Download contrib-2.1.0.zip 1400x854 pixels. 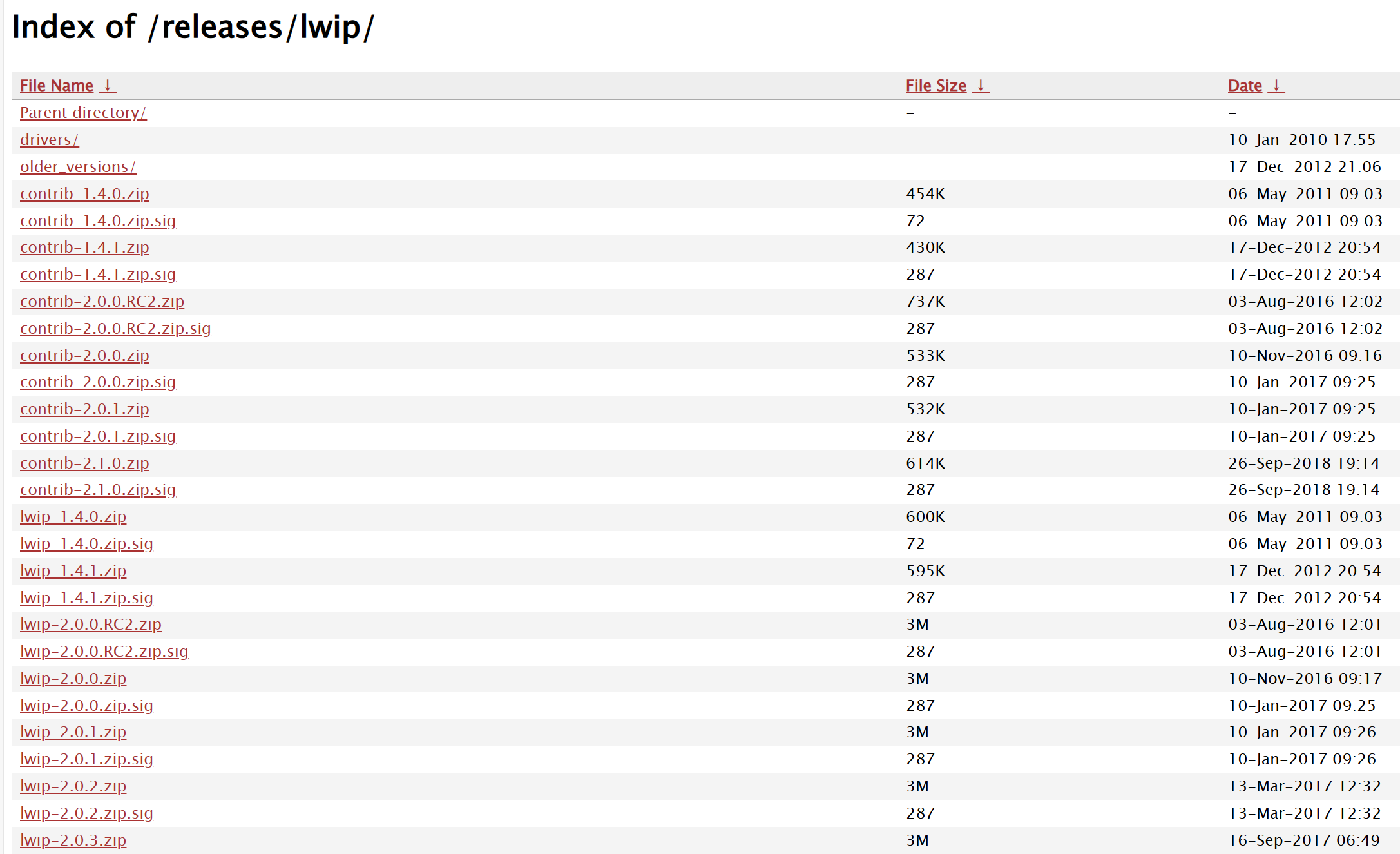84,463
